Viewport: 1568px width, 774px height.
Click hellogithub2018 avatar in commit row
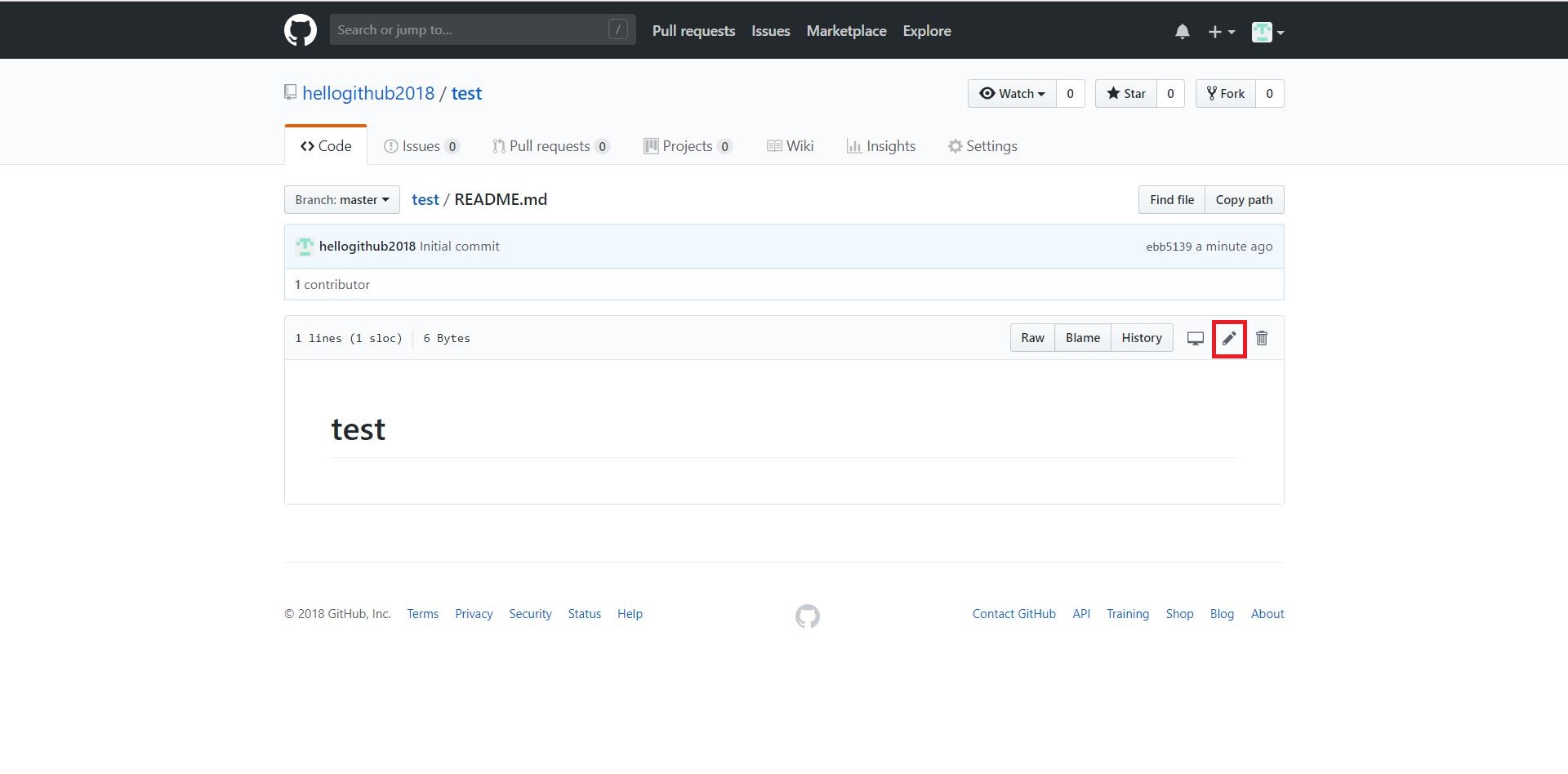(x=305, y=247)
